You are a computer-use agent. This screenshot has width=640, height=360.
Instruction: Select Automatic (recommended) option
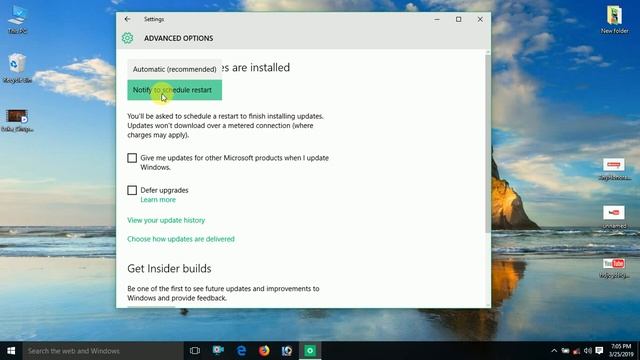pos(175,69)
